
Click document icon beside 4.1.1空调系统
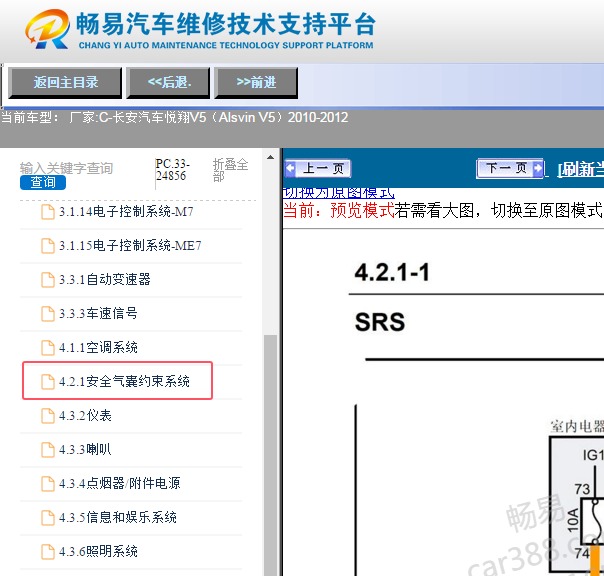[48, 348]
